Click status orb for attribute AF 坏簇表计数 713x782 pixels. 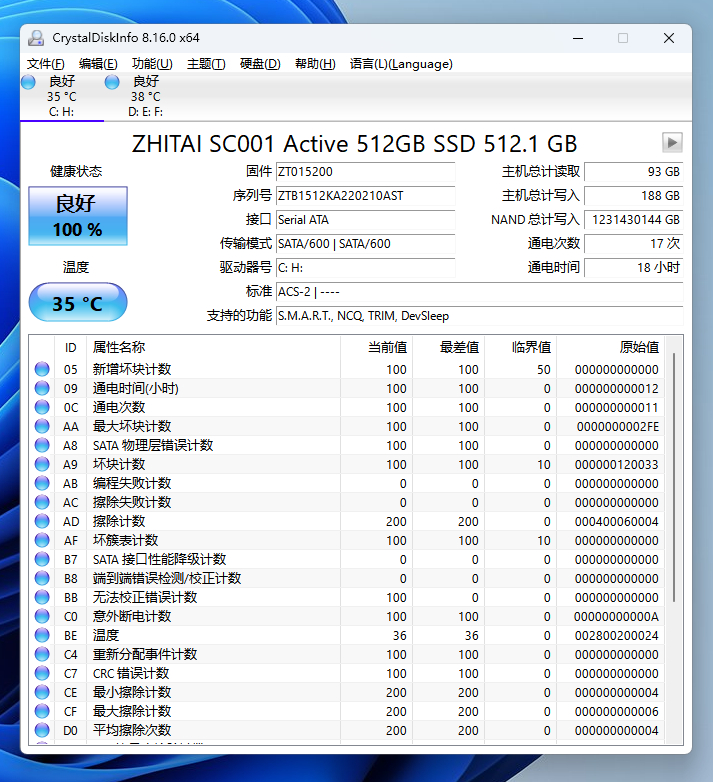click(x=42, y=540)
